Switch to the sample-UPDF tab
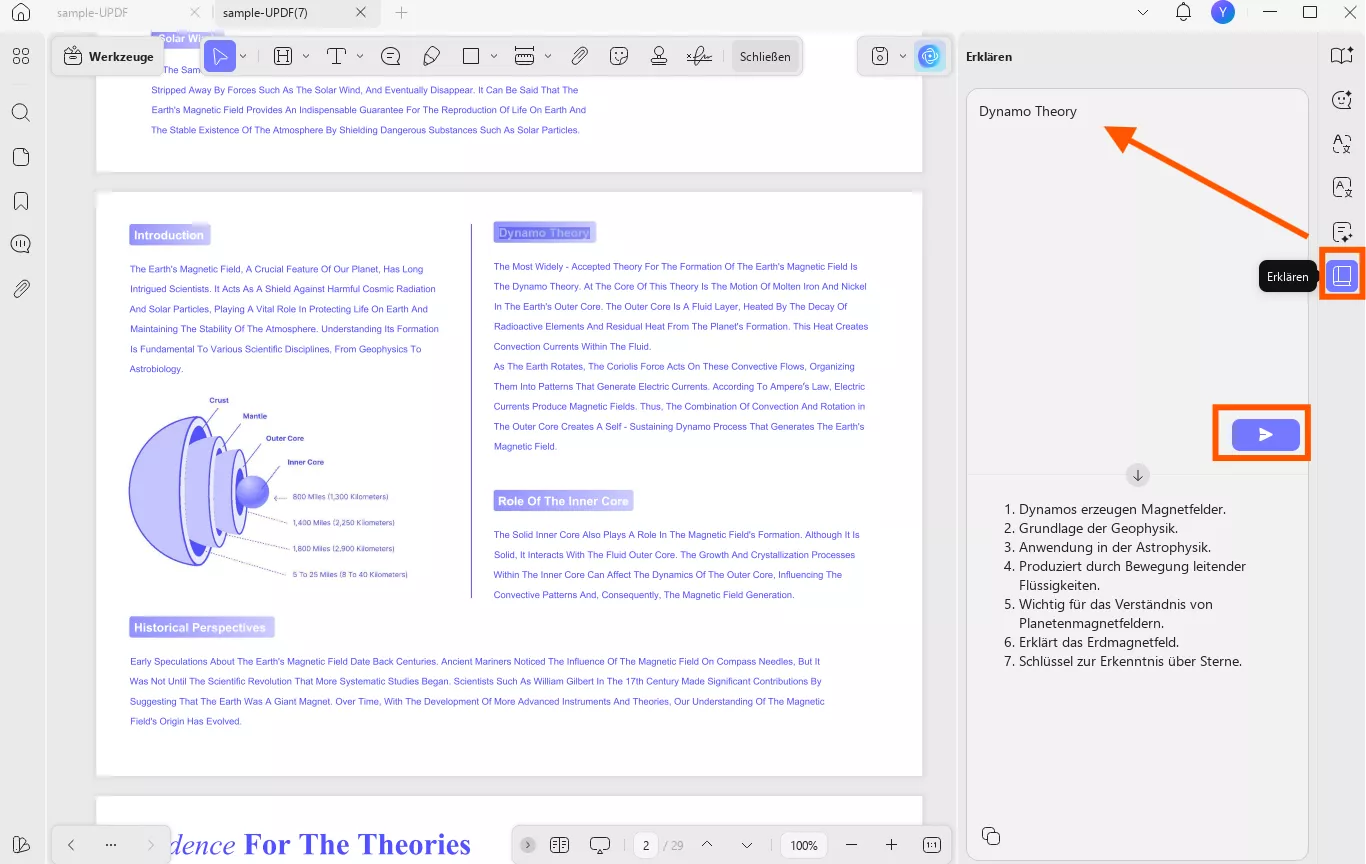Screen dimensions: 1366x864 pyautogui.click(x=92, y=13)
